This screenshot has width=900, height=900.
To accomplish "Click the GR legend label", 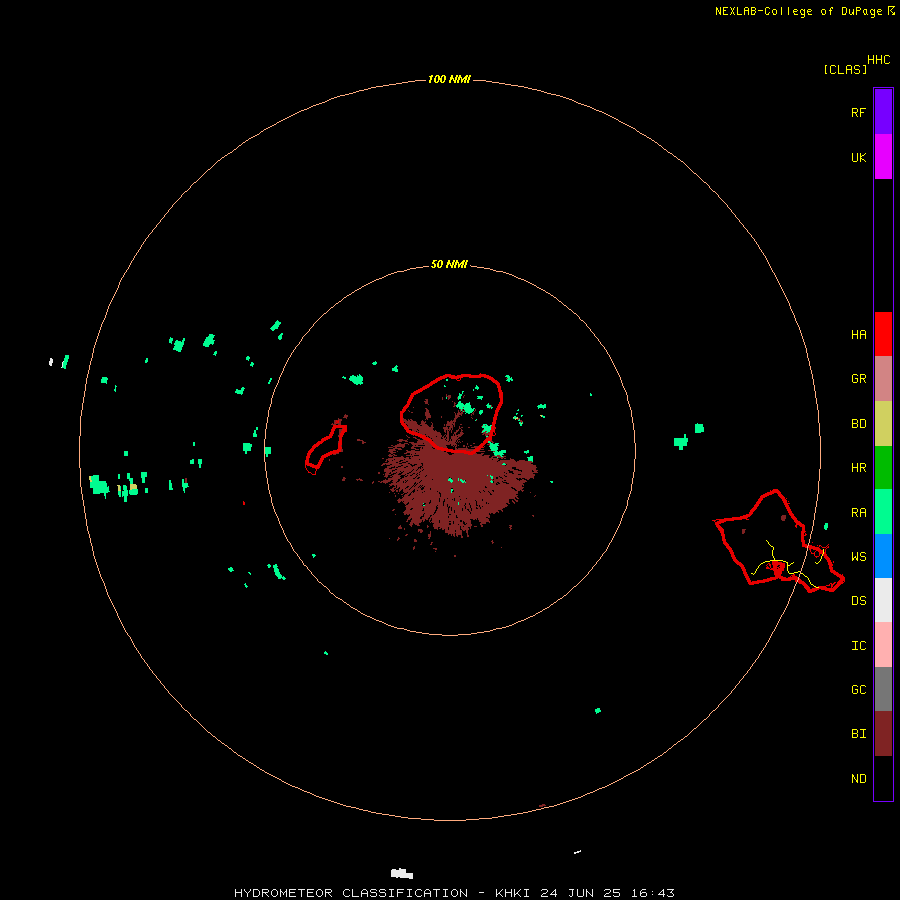I will click(x=858, y=379).
